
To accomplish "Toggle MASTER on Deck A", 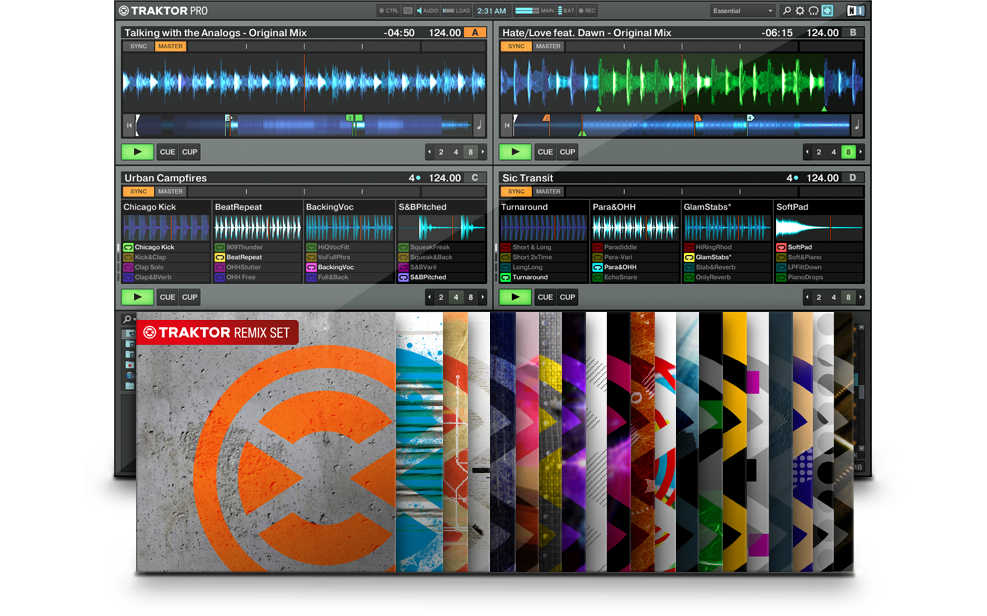I will click(x=170, y=46).
